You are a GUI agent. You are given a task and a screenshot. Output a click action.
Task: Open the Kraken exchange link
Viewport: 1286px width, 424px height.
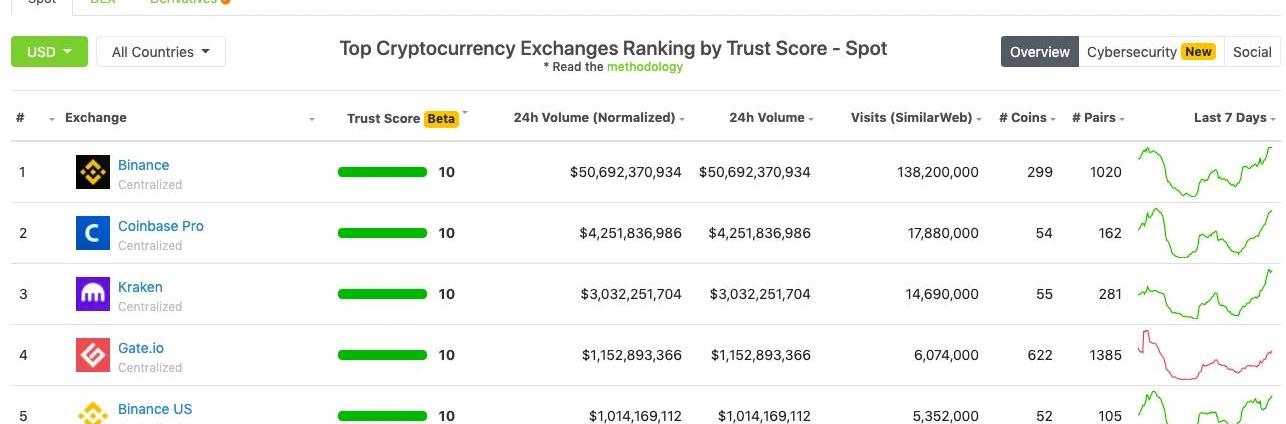[x=140, y=287]
